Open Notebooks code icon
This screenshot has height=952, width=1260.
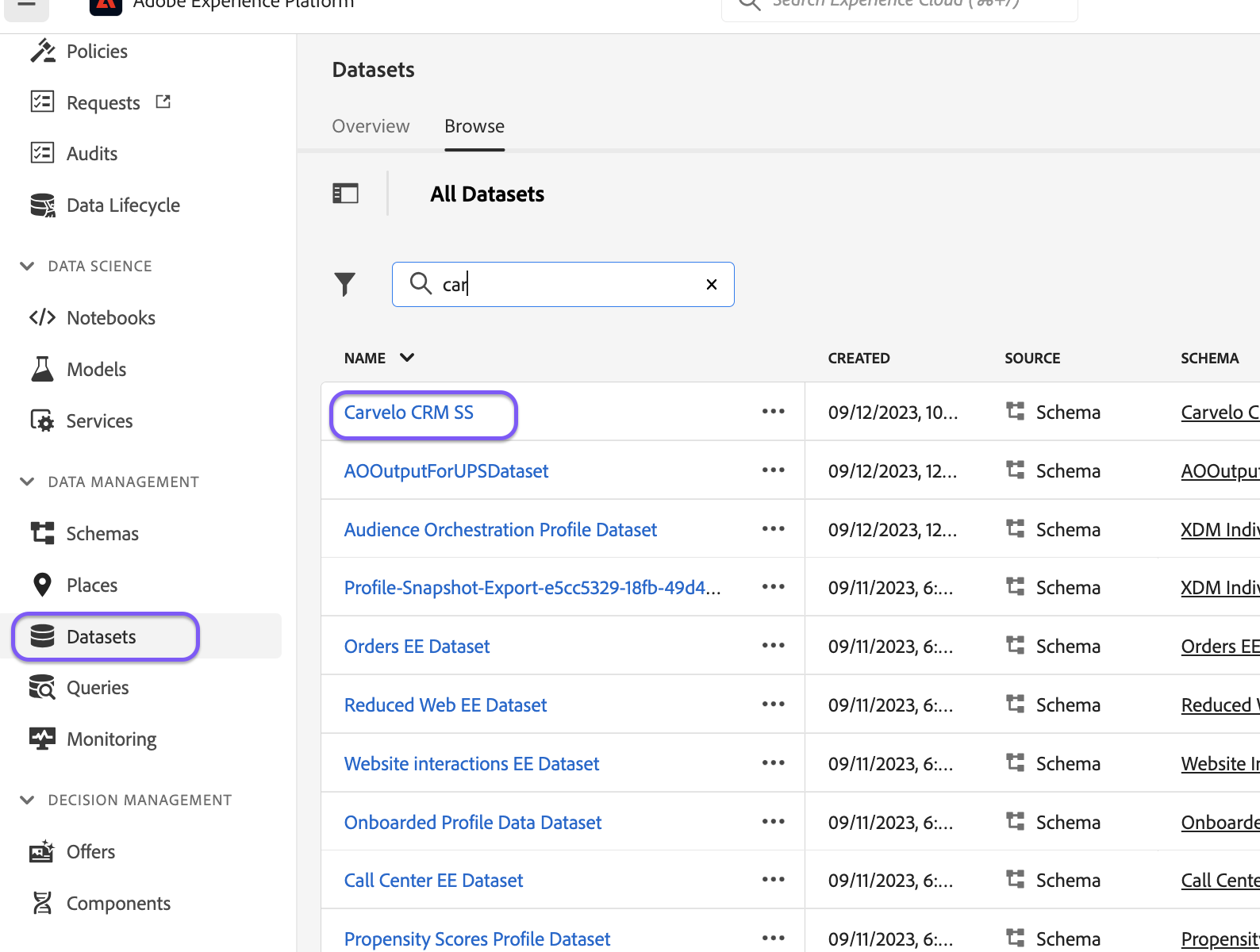point(42,317)
